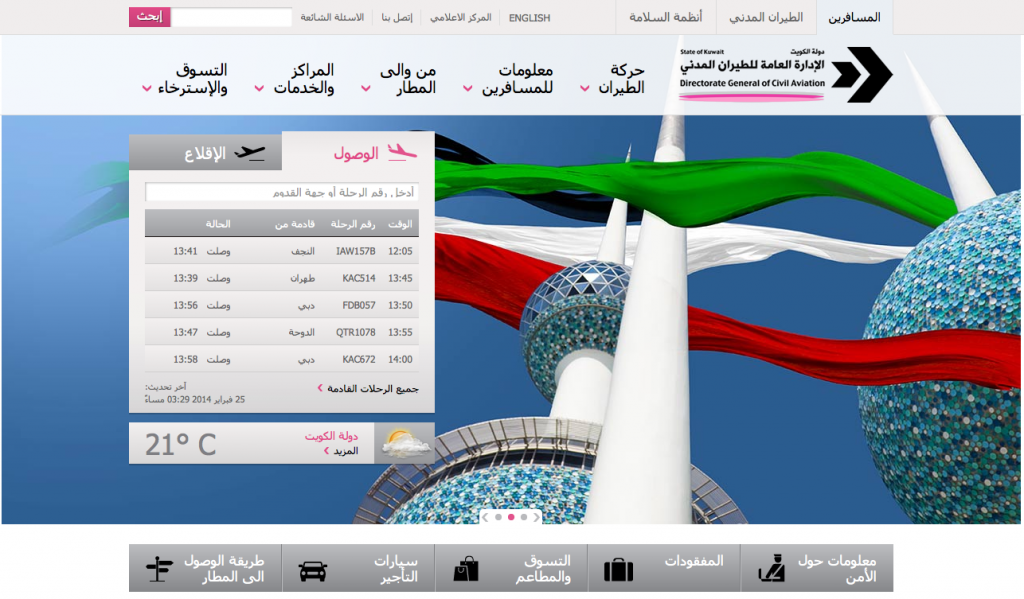Click the Directorate General of Civil Aviation logo
Viewport: 1024px width, 599px height.
pos(785,74)
